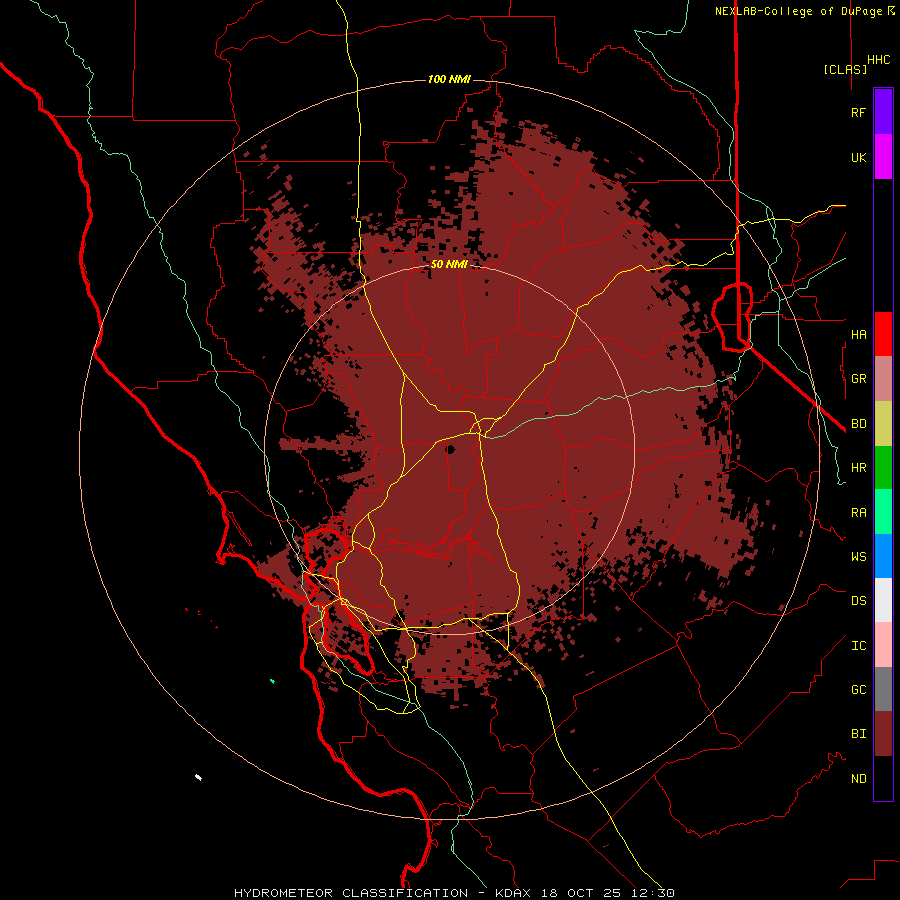This screenshot has width=900, height=900.
Task: Click the GR legend label
Action: (x=859, y=379)
